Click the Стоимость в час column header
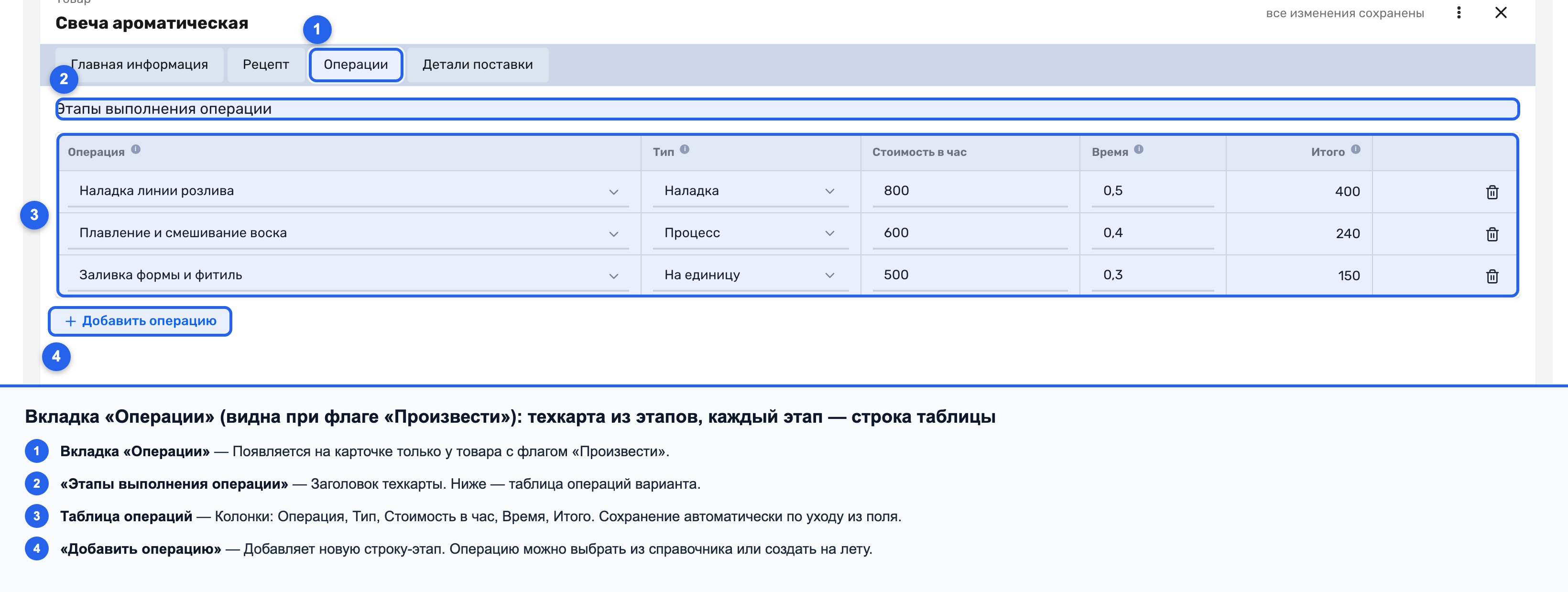This screenshot has width=1568, height=592. pos(919,152)
